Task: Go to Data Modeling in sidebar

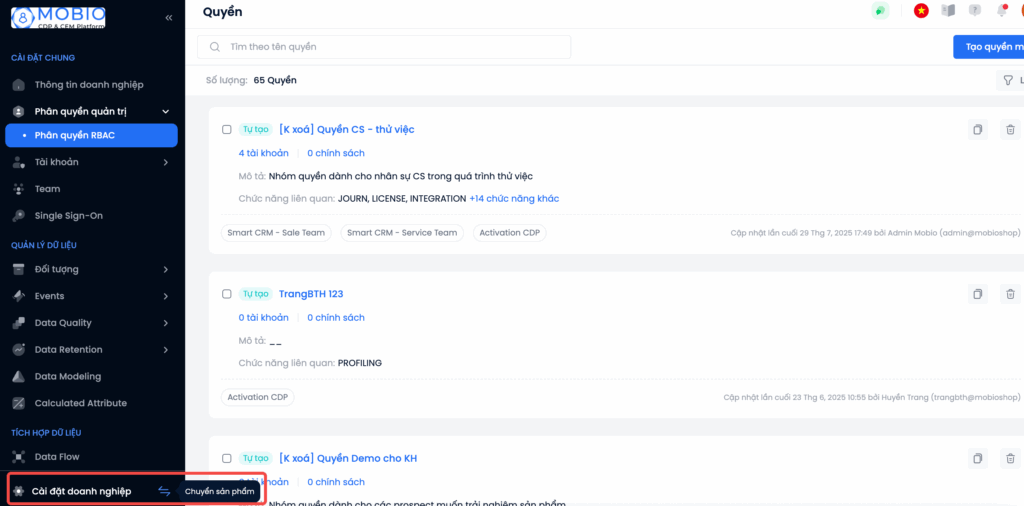Action: (x=67, y=377)
